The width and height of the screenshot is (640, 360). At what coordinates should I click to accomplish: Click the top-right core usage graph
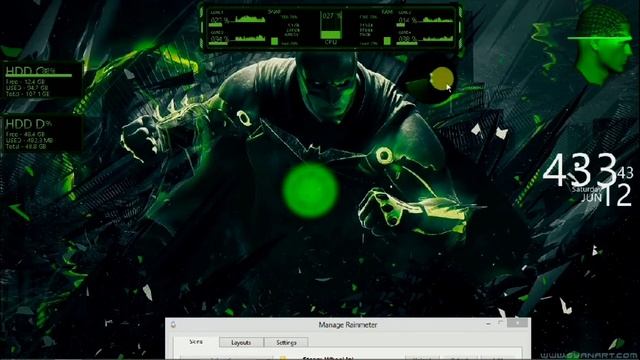438,19
